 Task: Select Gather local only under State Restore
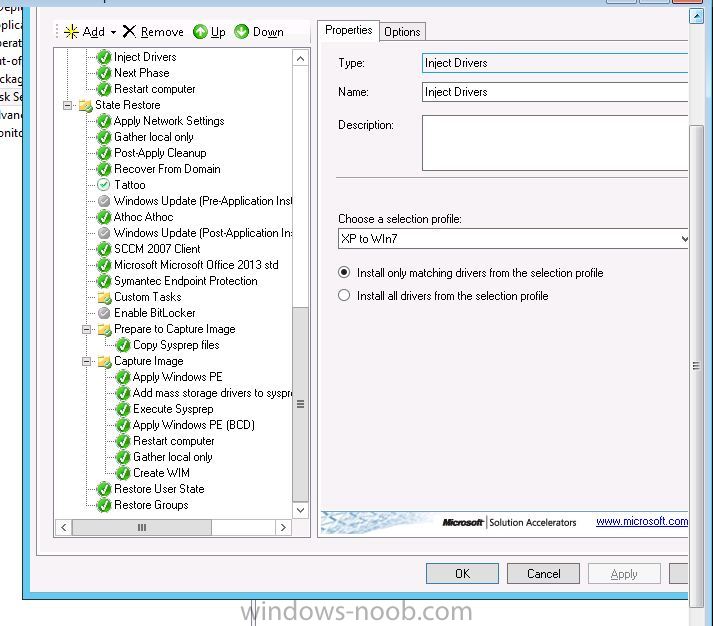(x=154, y=137)
